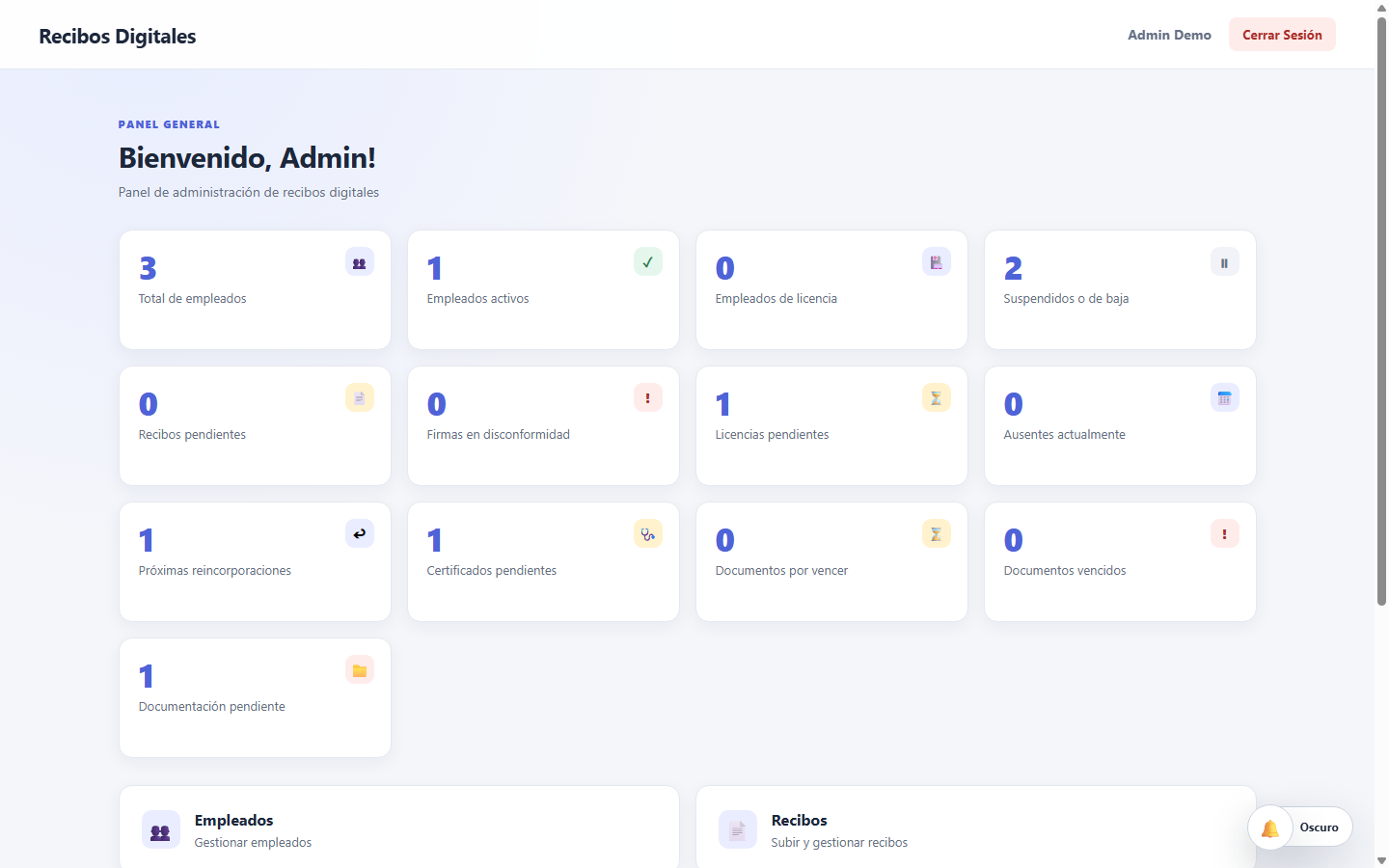Click the document icon on Recibos pendientes card
Viewport: 1389px width, 868px height.
tap(360, 398)
